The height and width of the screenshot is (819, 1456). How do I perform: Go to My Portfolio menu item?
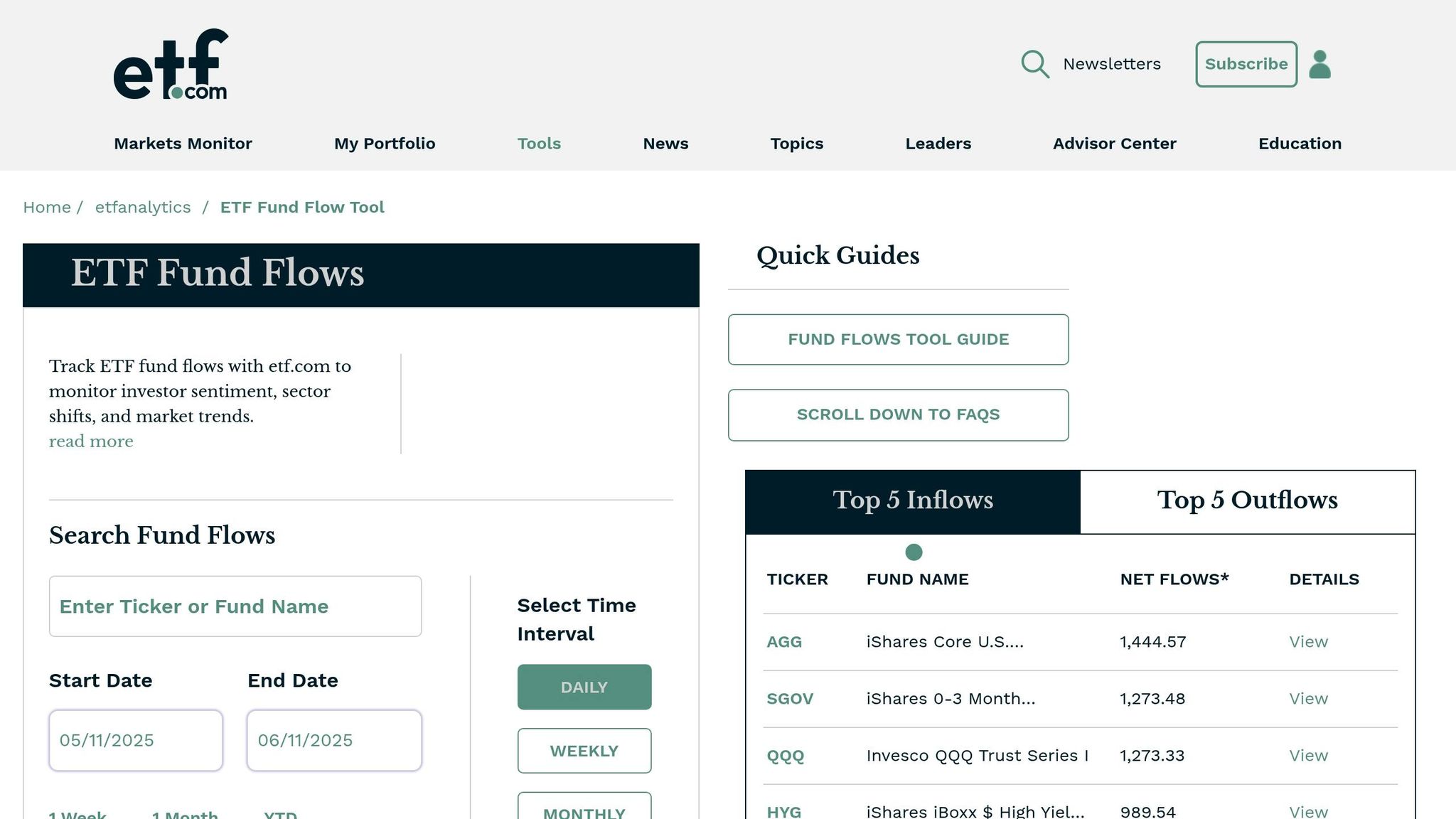tap(385, 144)
